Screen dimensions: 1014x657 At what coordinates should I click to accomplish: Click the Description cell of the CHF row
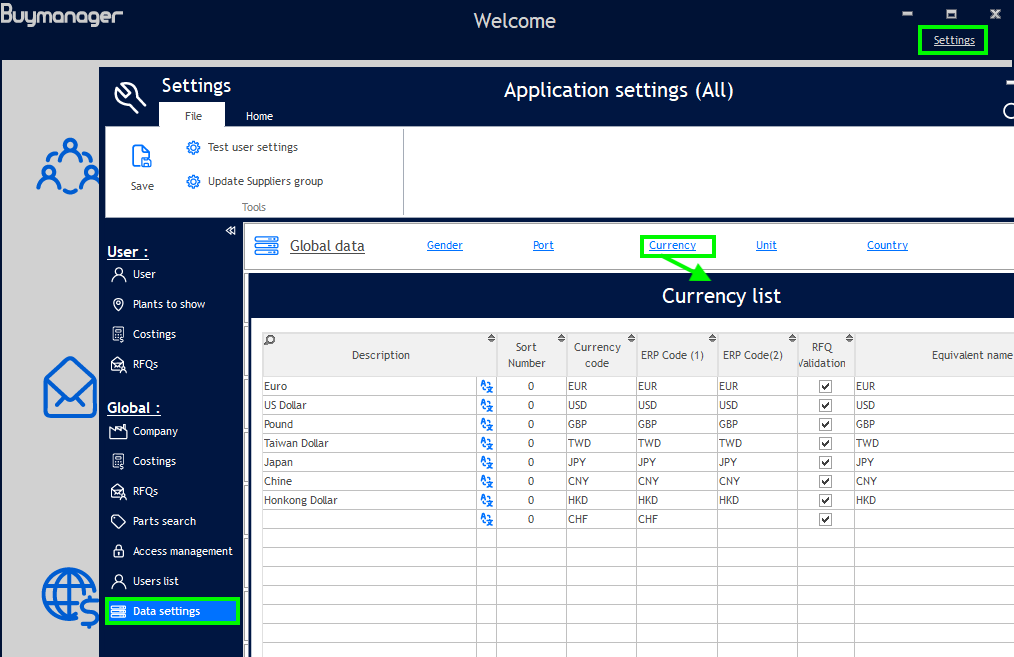point(369,519)
